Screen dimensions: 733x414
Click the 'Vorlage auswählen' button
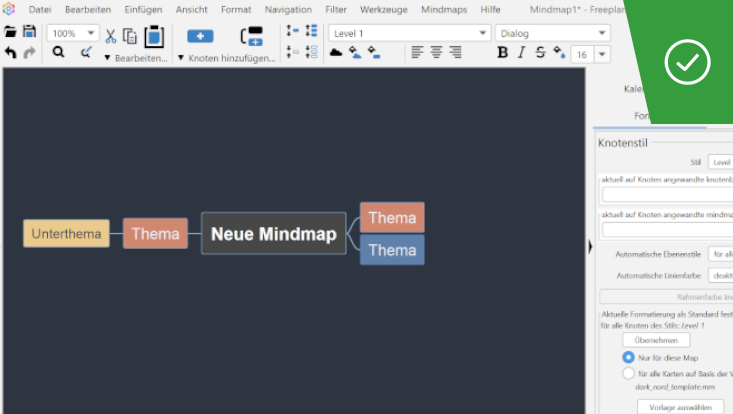tap(680, 406)
